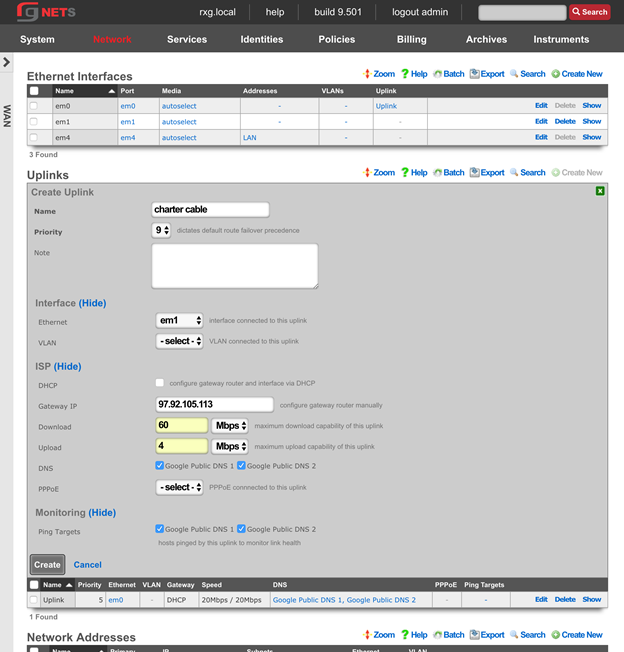Click Create New in Ethernet Interfaces

point(576,74)
